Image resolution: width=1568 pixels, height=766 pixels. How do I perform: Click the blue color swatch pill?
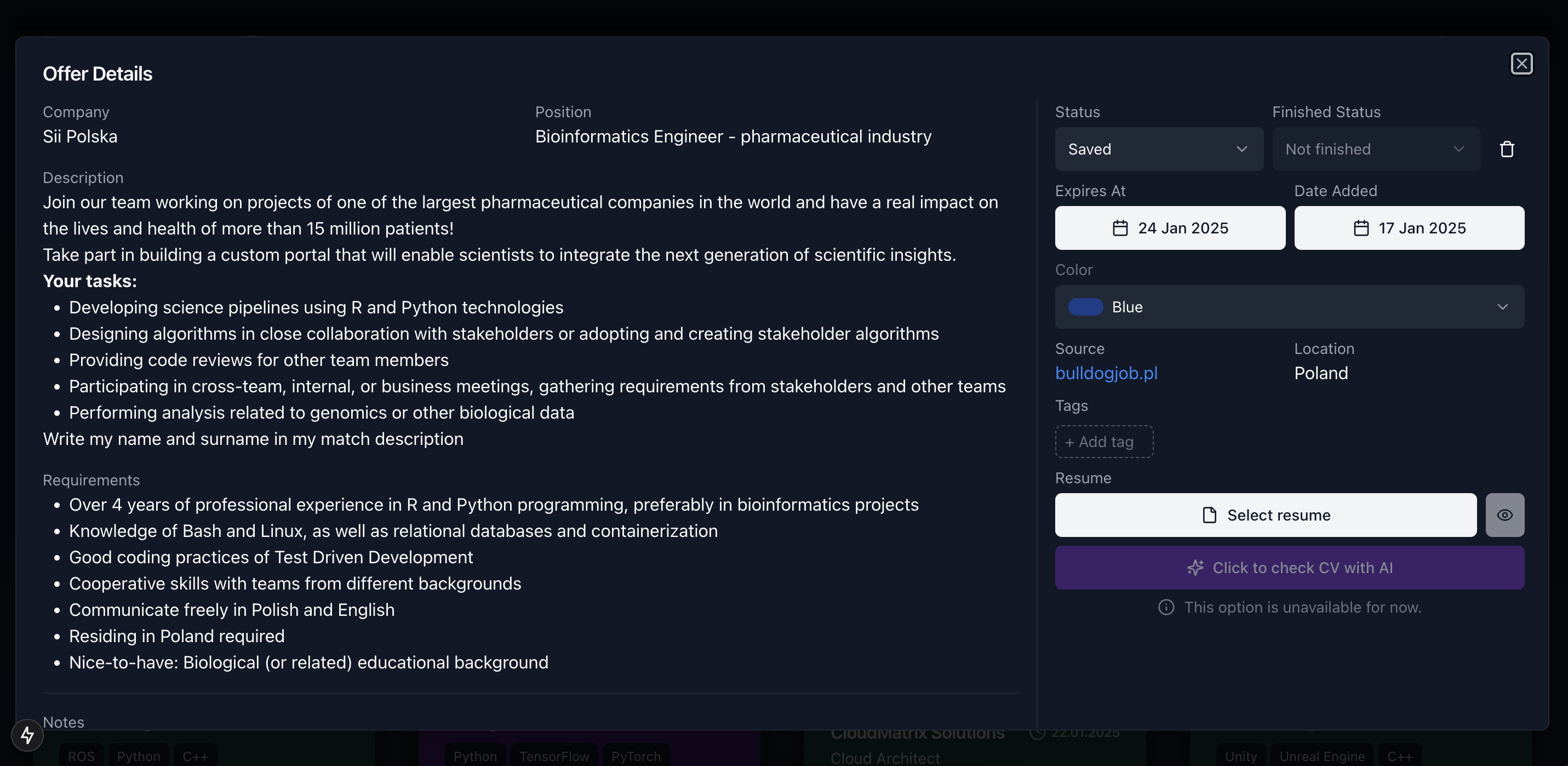coord(1085,307)
